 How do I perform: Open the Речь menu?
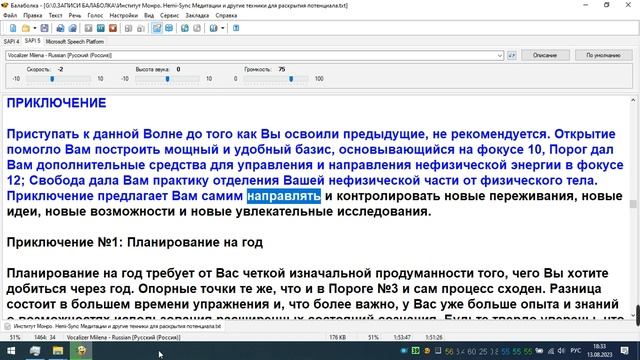coord(75,16)
